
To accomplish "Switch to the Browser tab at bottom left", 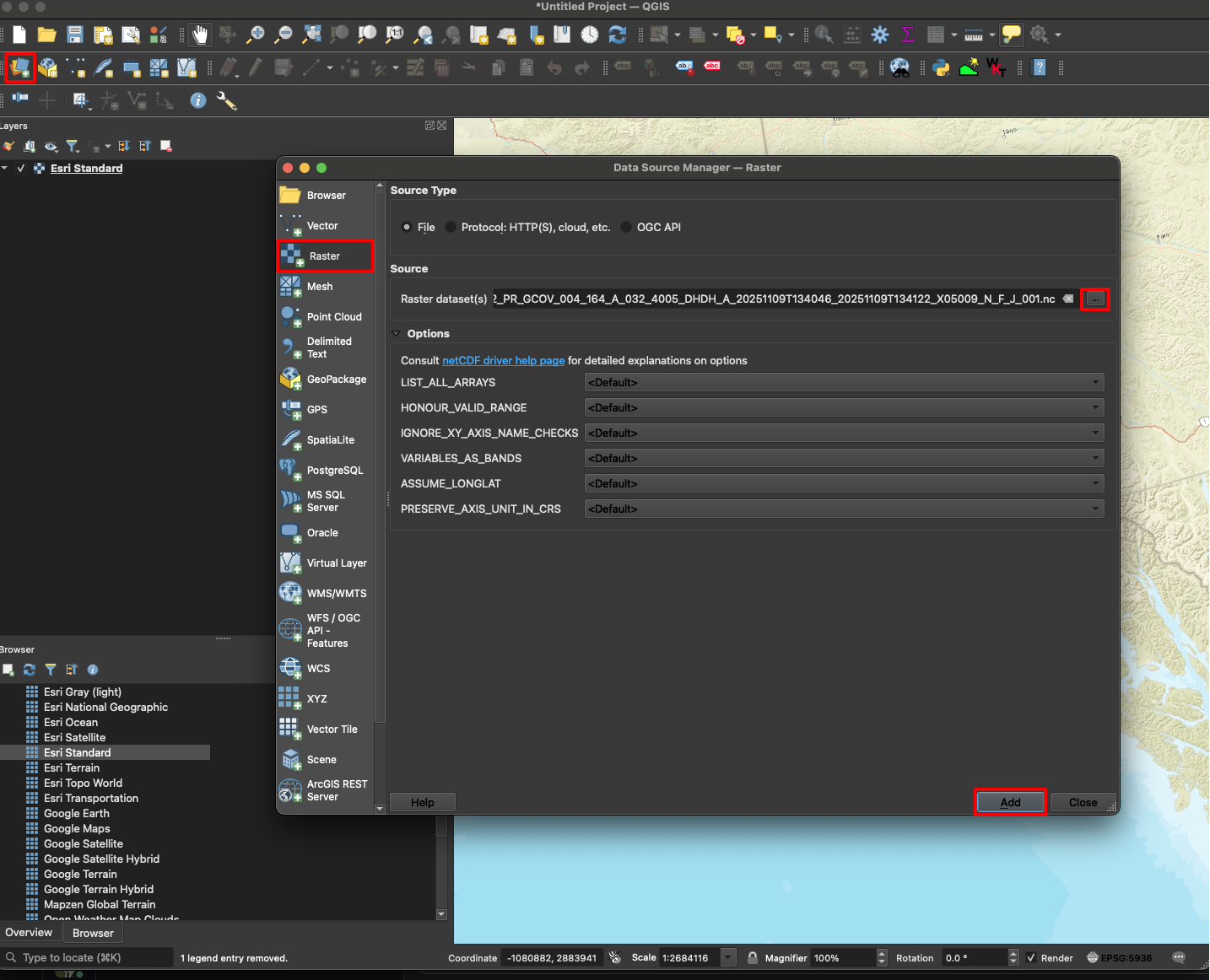I will tap(93, 933).
